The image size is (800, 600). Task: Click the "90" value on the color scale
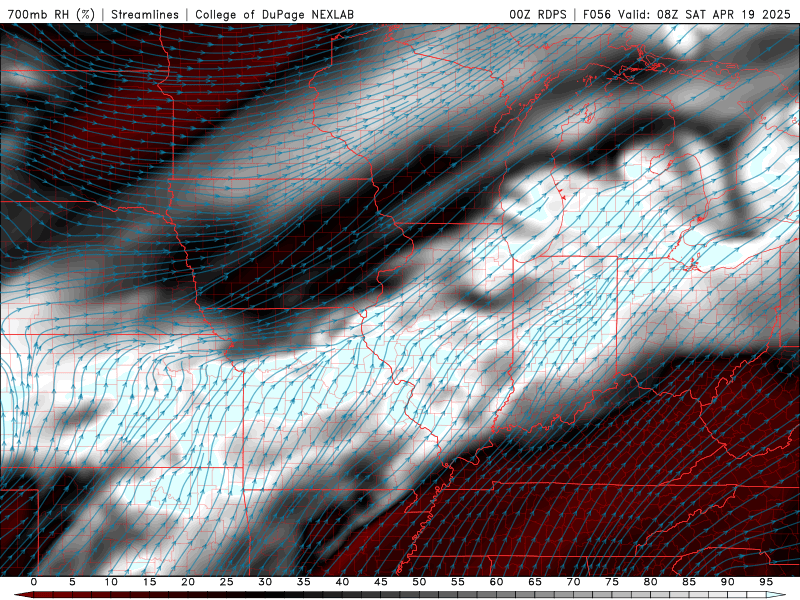click(727, 582)
